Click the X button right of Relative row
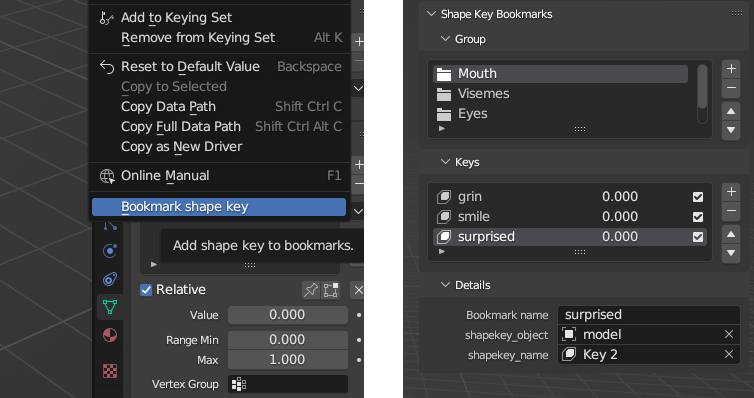 (x=358, y=290)
